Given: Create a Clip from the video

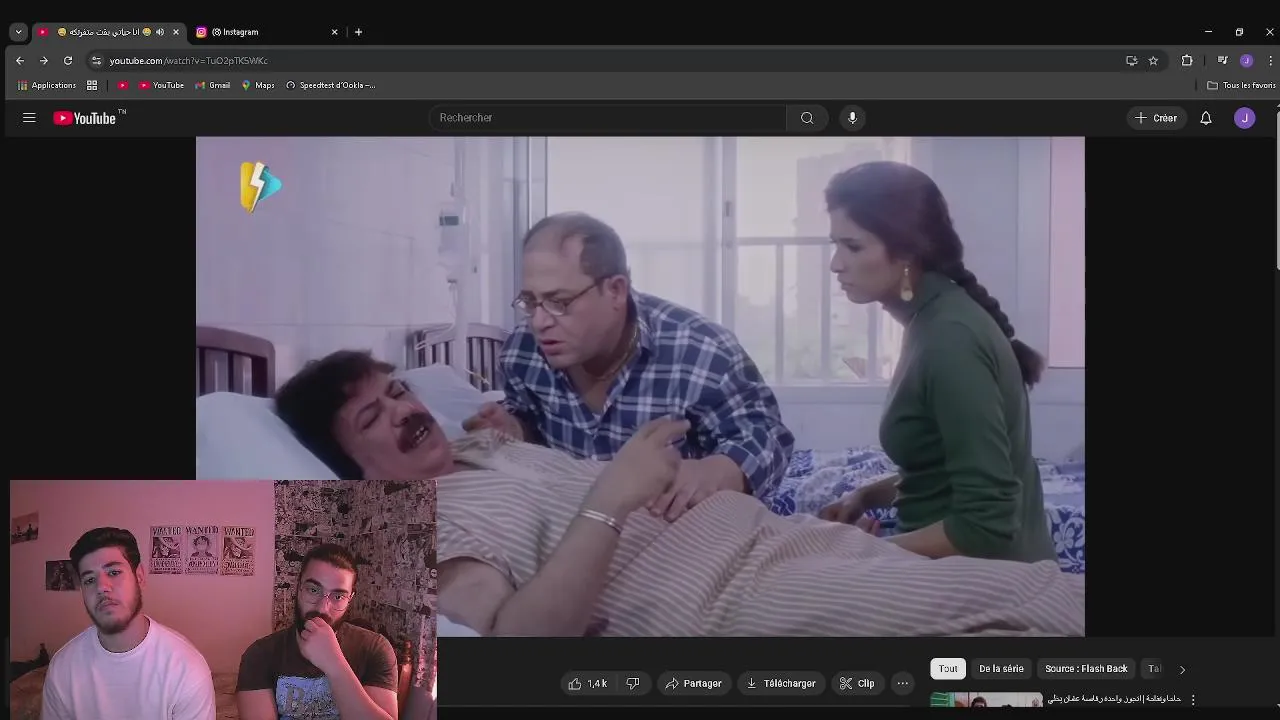Looking at the screenshot, I should point(857,684).
